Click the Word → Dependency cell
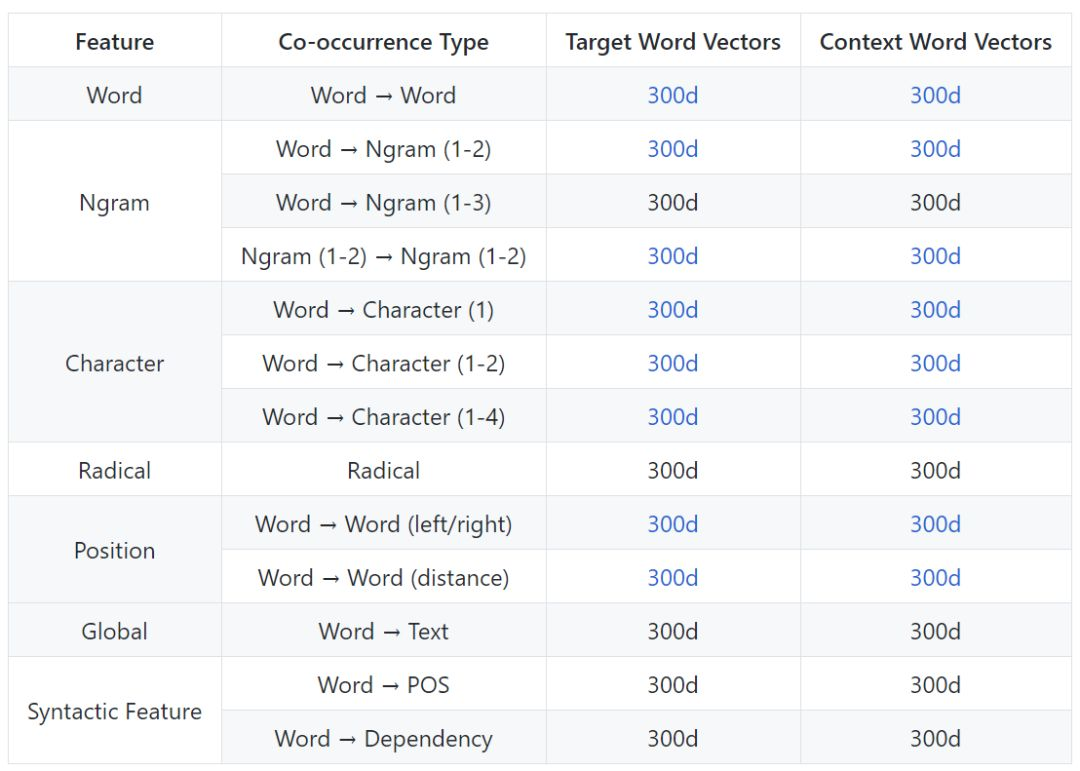 [383, 739]
